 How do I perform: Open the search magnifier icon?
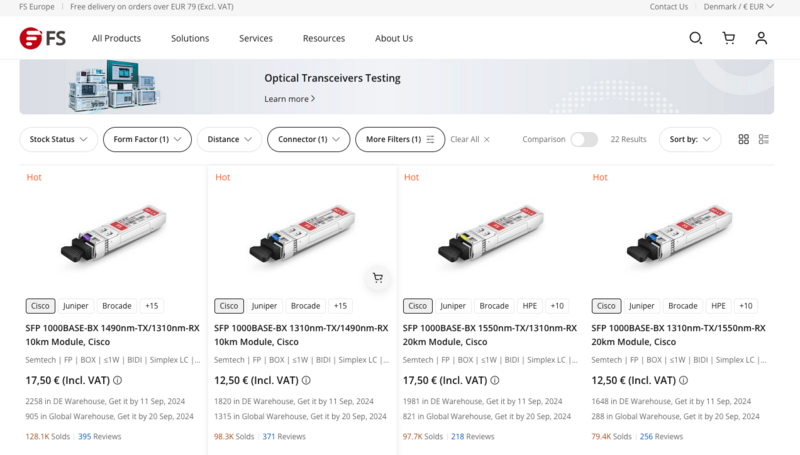[x=695, y=38]
